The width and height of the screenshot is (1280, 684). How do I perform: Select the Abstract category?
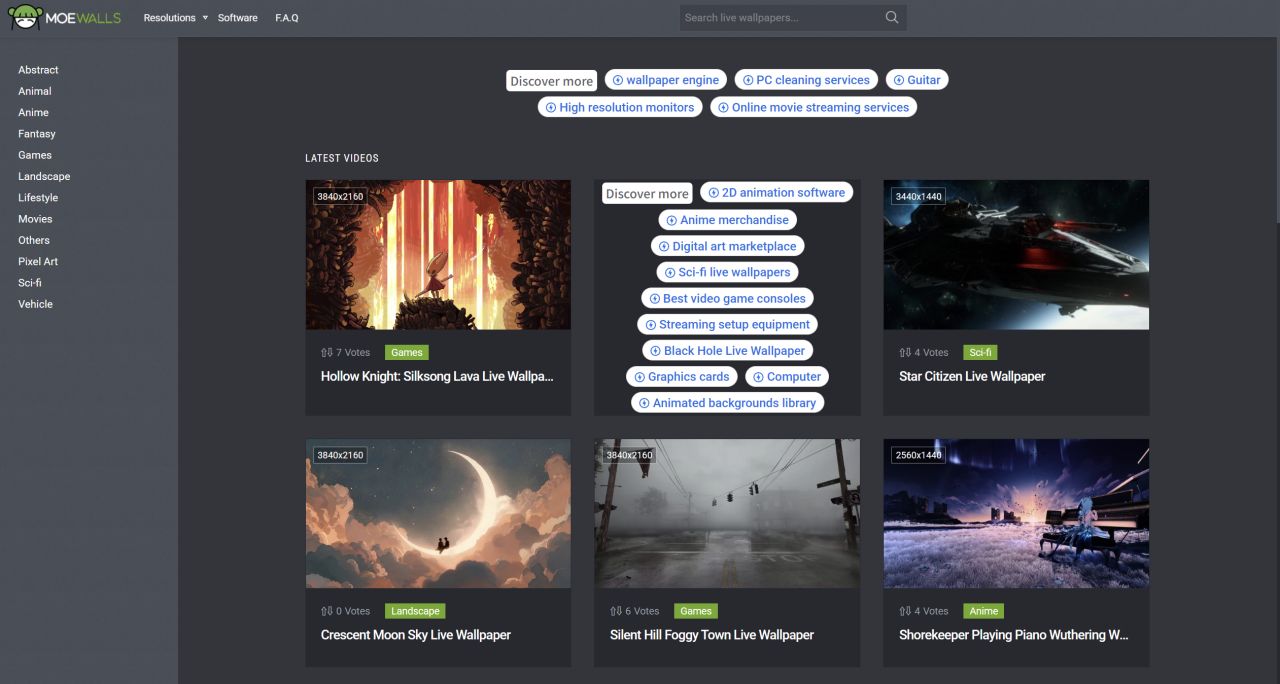[x=38, y=70]
